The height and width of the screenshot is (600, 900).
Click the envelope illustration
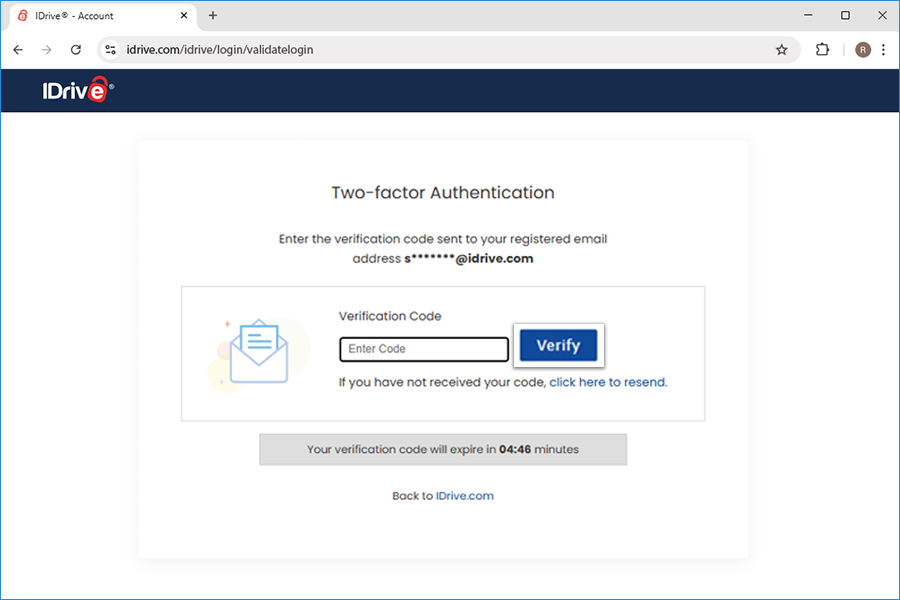click(258, 352)
